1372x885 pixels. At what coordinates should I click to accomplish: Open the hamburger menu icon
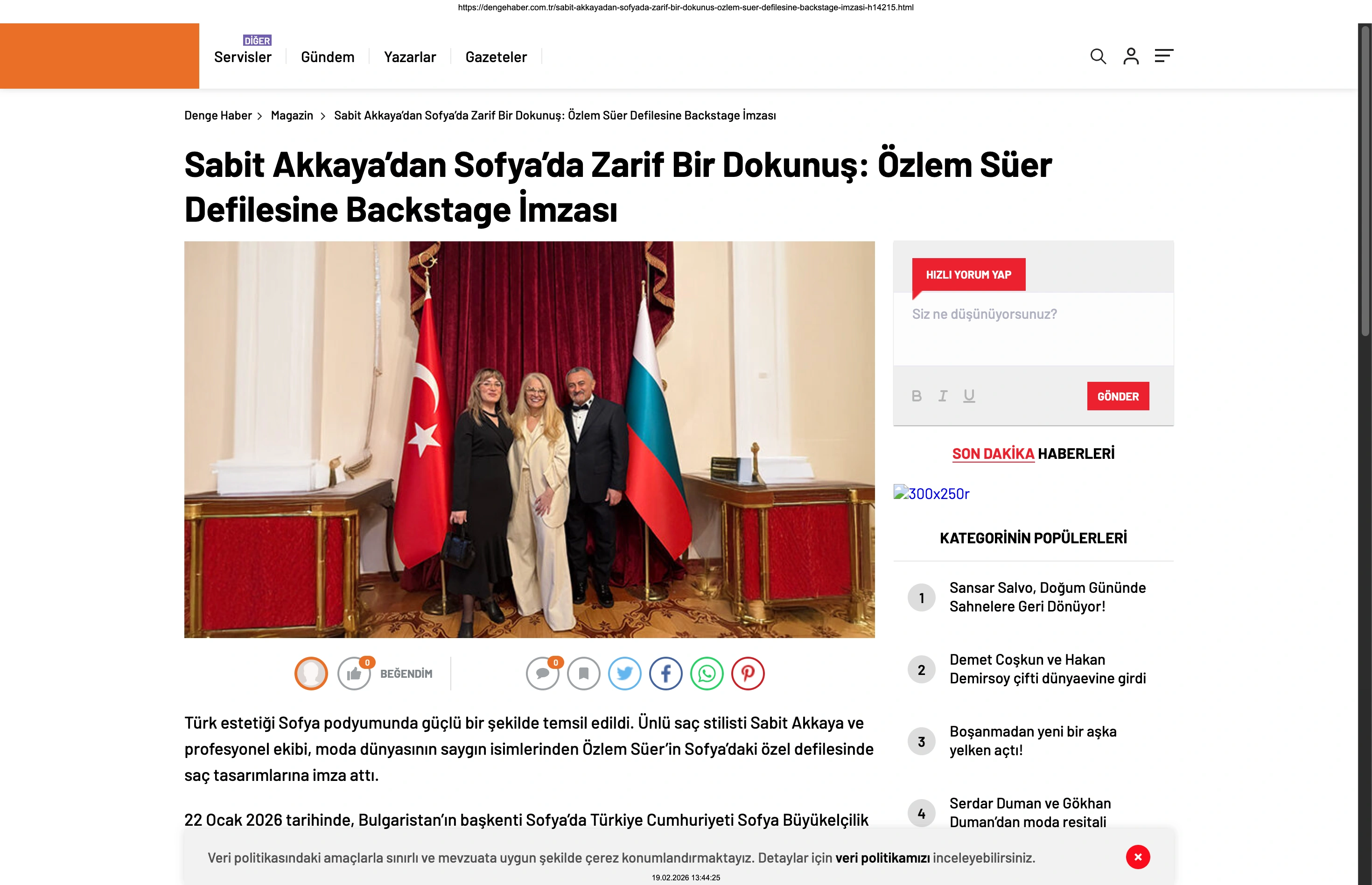click(x=1164, y=56)
